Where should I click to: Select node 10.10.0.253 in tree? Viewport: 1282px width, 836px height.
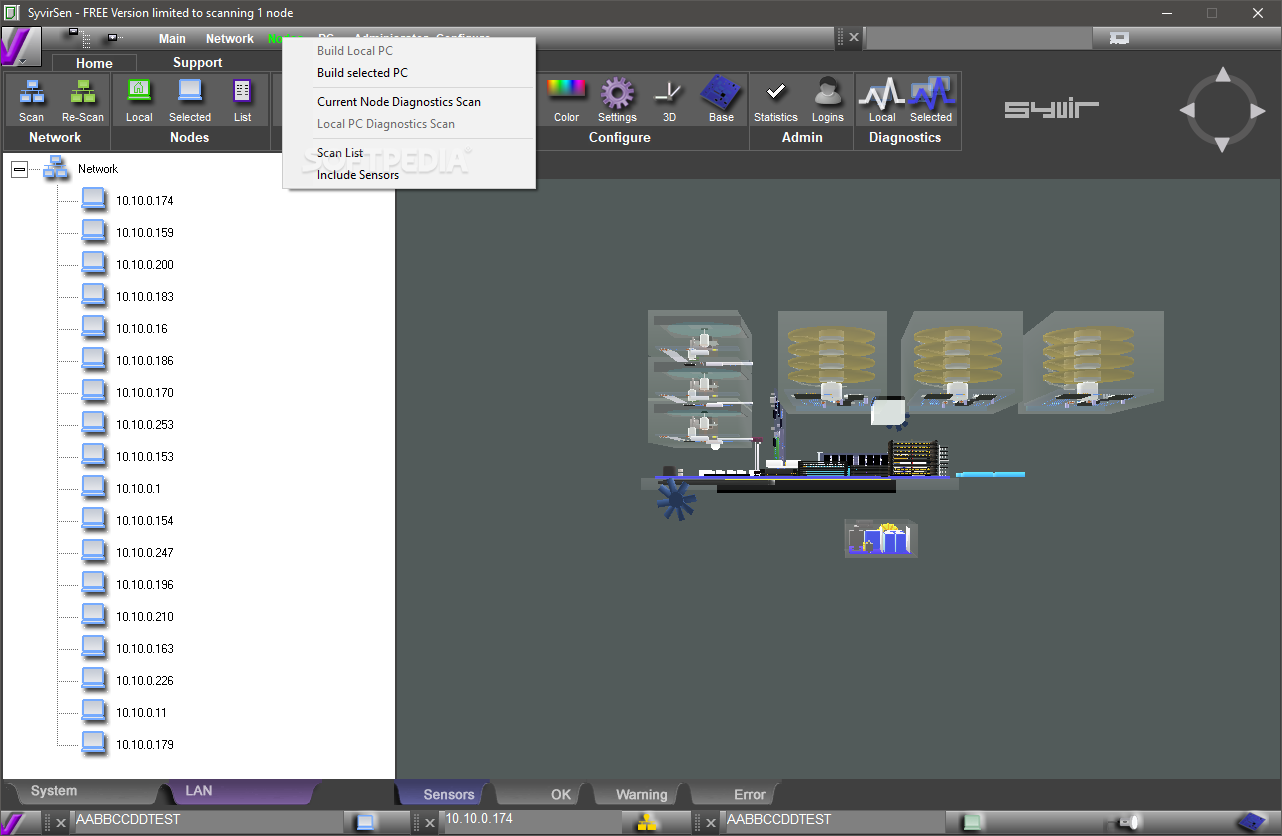[145, 425]
